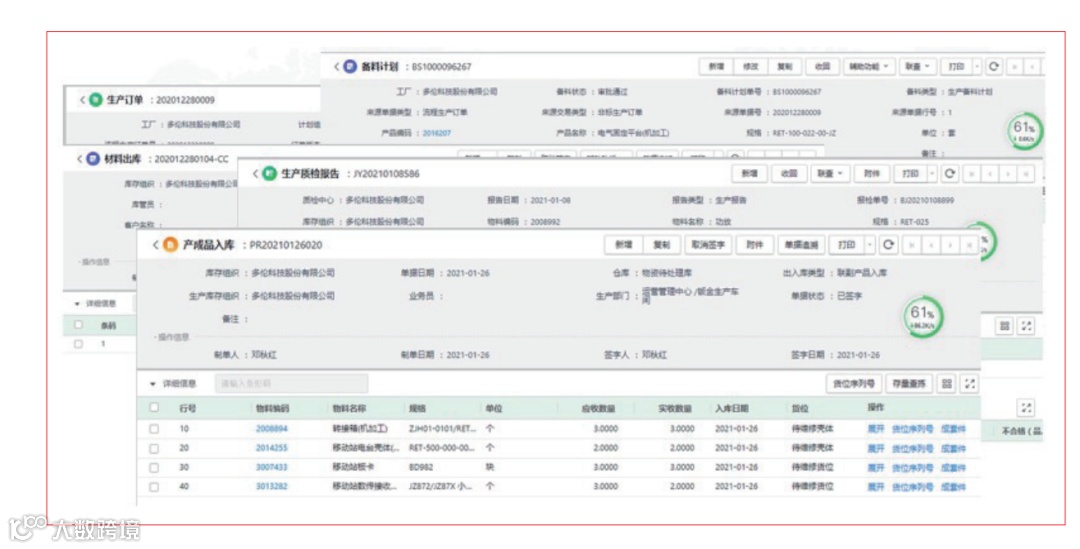The width and height of the screenshot is (1080, 549).
Task: Toggle select-all checkbox in 产成品入库 table header
Action: tap(154, 408)
